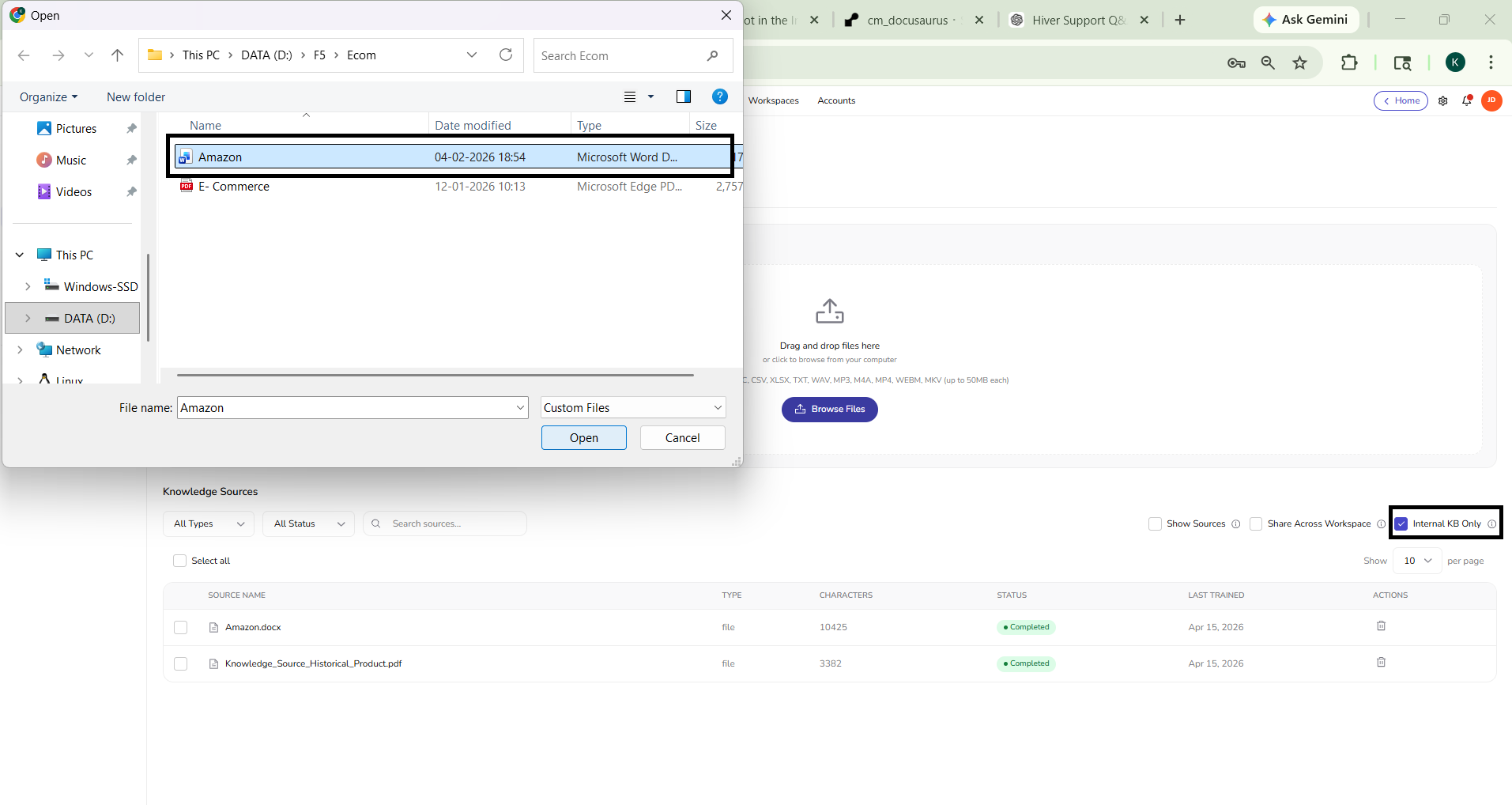Refresh the Ecom folder listing
This screenshot has width=1512, height=805.
pos(506,55)
